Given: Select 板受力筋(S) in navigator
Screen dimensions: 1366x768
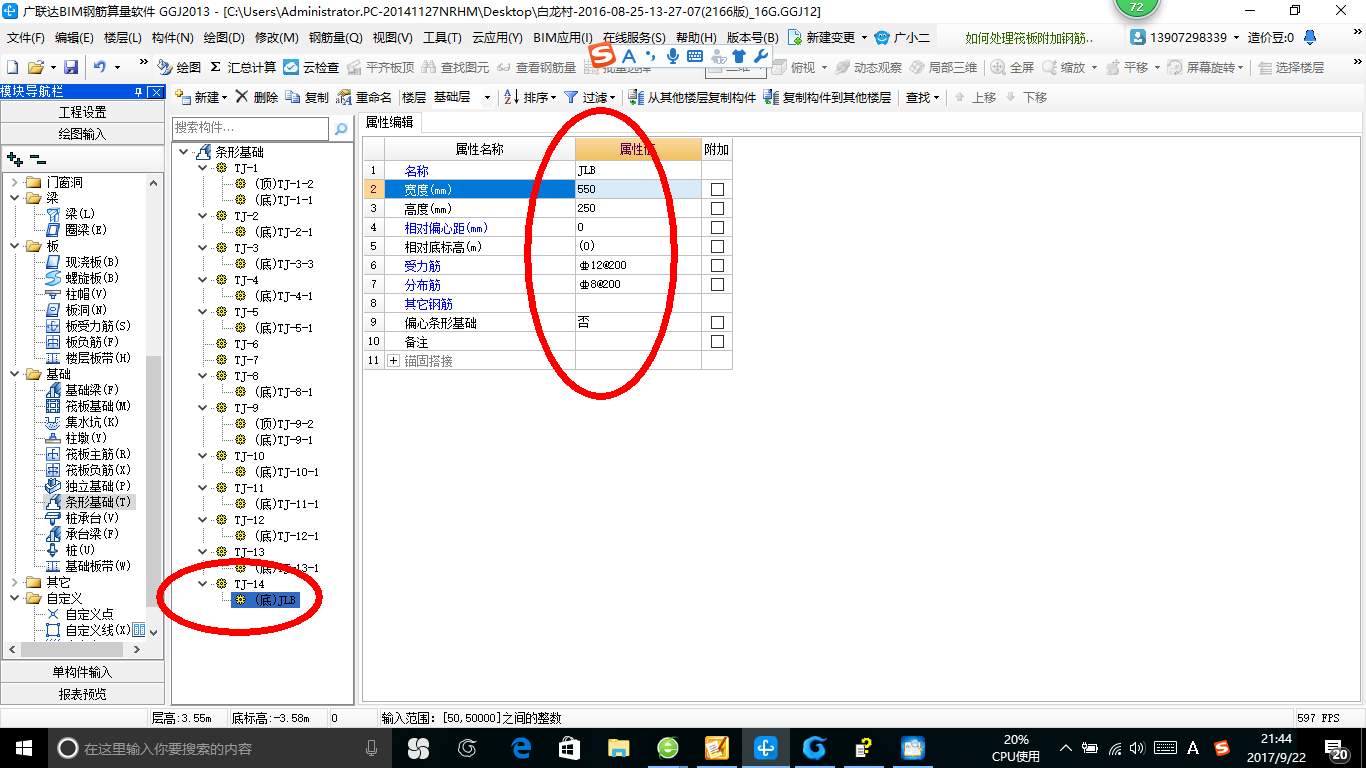Looking at the screenshot, I should [88, 326].
